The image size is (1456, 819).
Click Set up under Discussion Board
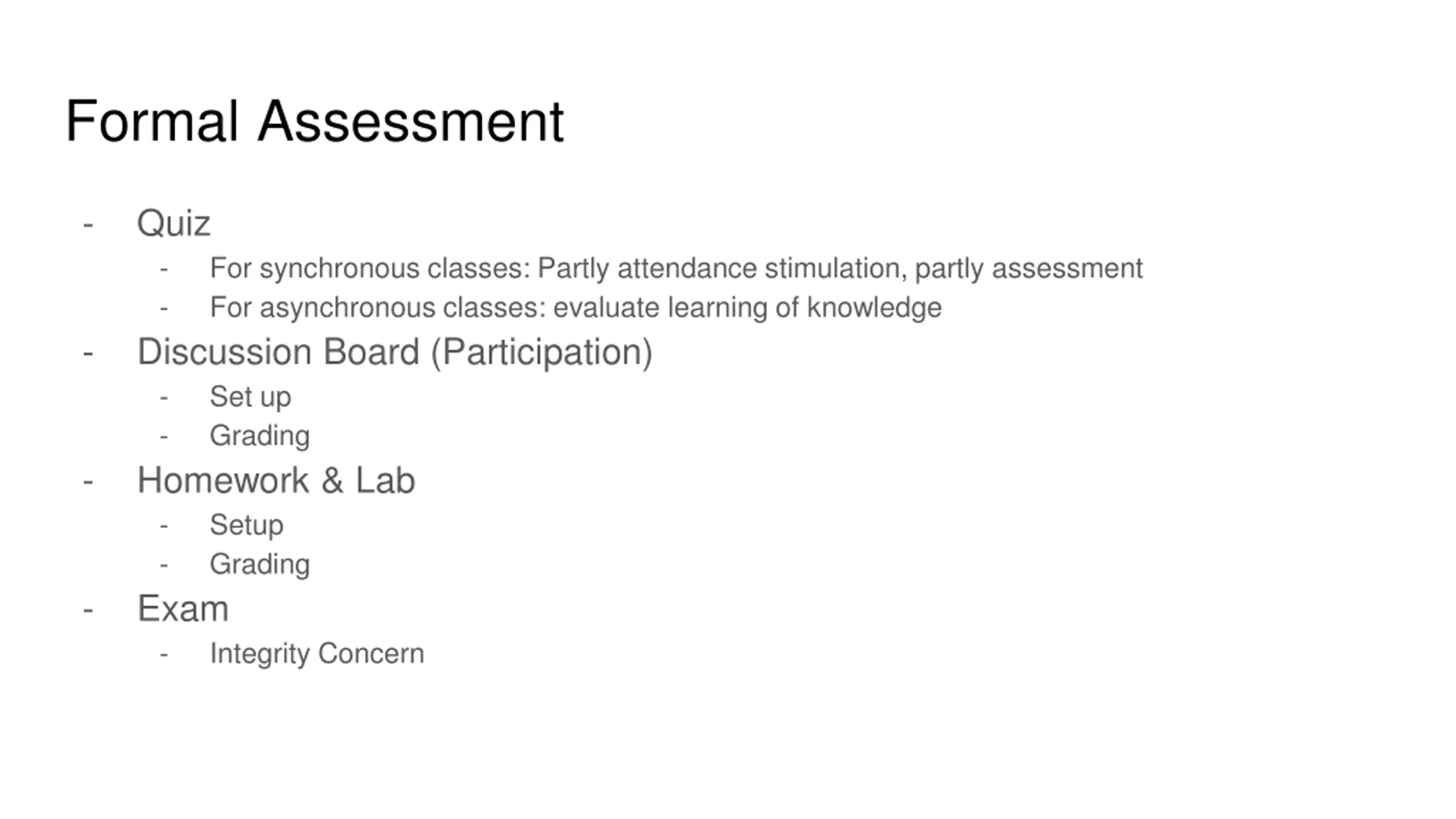[x=250, y=396]
